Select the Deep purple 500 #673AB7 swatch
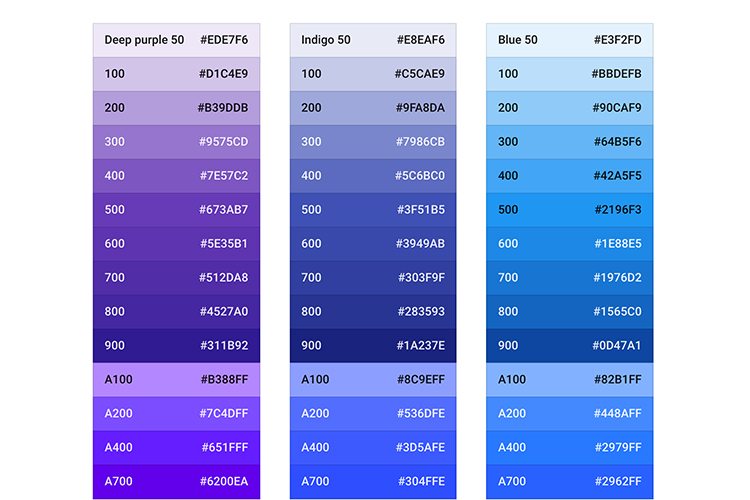 point(176,210)
